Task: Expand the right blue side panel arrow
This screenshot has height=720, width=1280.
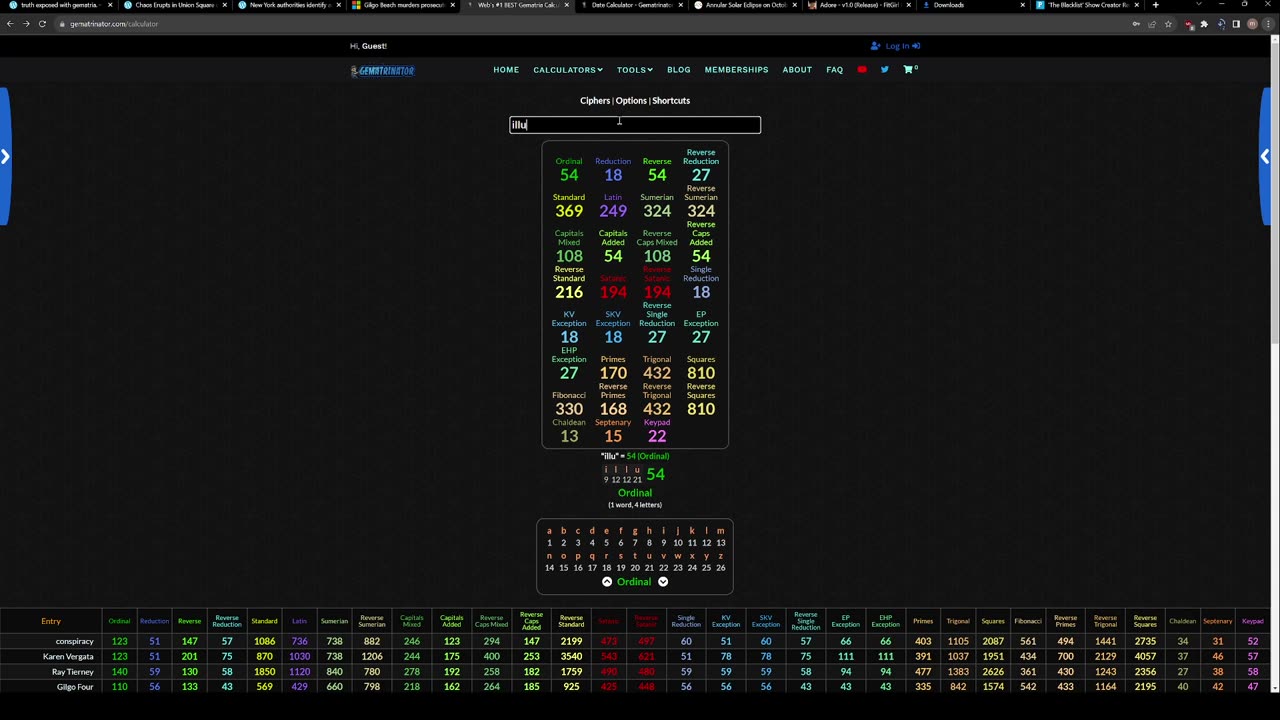Action: tap(1265, 156)
